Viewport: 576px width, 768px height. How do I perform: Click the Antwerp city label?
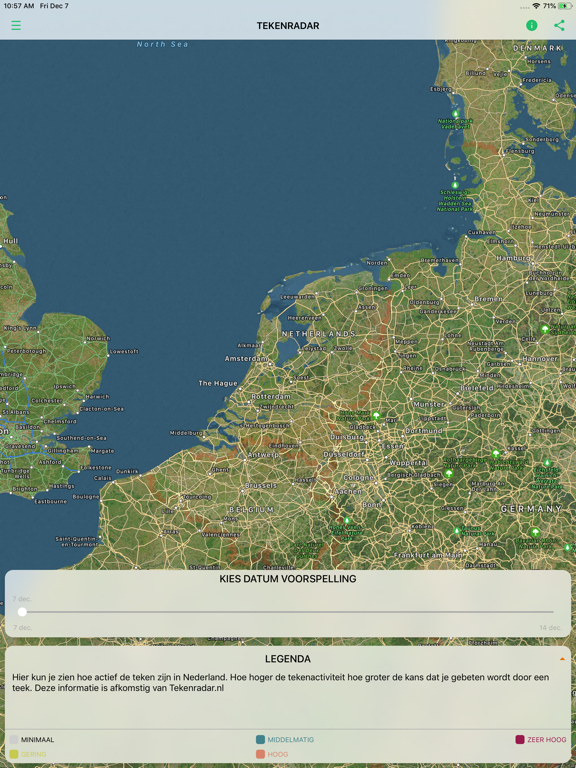pyautogui.click(x=263, y=455)
